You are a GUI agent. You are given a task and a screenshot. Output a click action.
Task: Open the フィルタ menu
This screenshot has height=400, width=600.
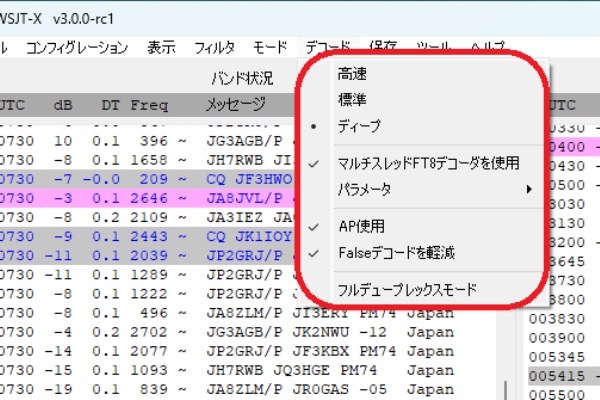pos(214,46)
